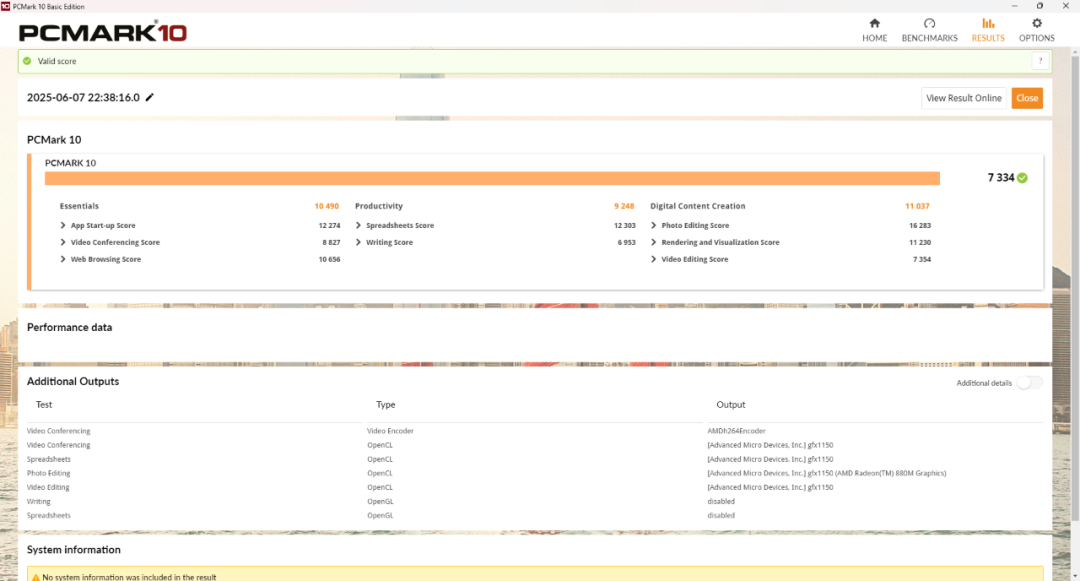Click the AMDh264Encoder output value

click(736, 431)
